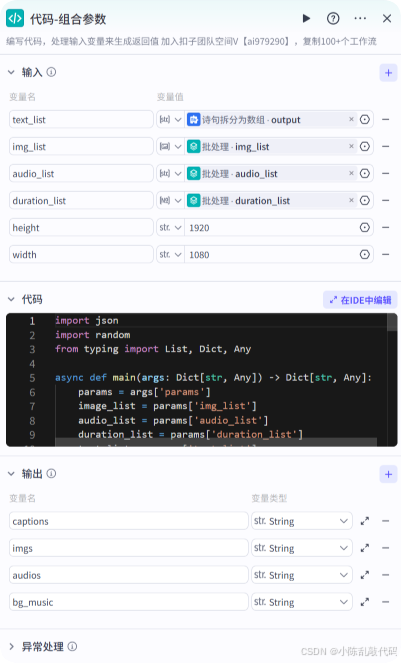Image resolution: width=401 pixels, height=663 pixels.
Task: Click 在IDE中编辑 button
Action: [x=360, y=300]
